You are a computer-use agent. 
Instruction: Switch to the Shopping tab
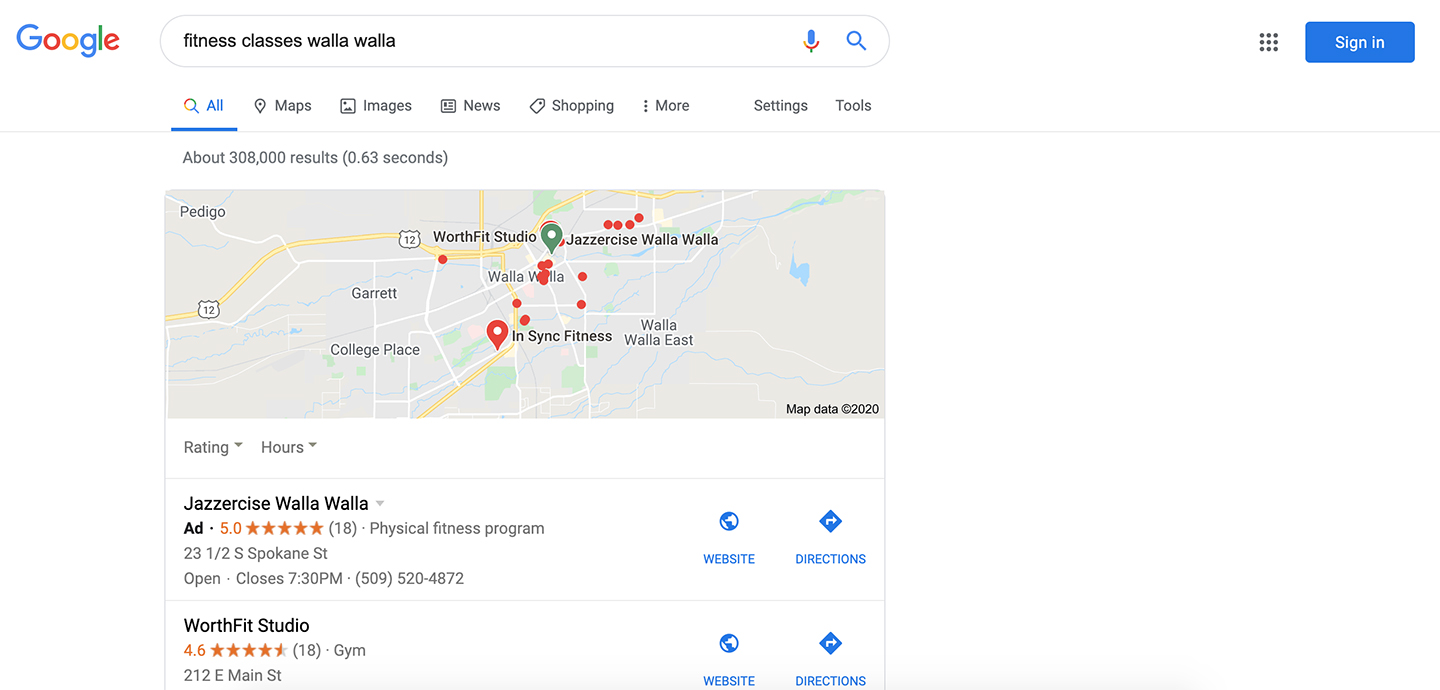click(571, 105)
